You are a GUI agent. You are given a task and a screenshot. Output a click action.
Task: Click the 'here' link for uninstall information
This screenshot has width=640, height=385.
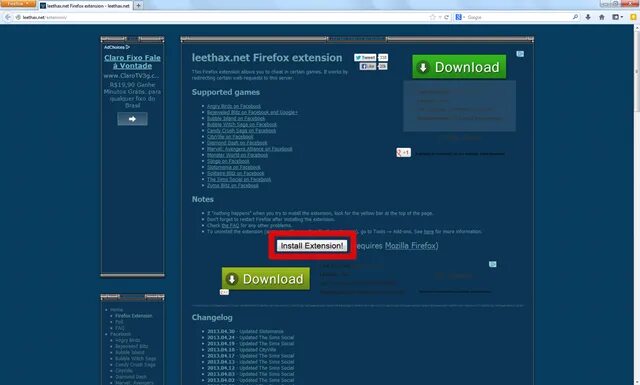[x=429, y=231]
